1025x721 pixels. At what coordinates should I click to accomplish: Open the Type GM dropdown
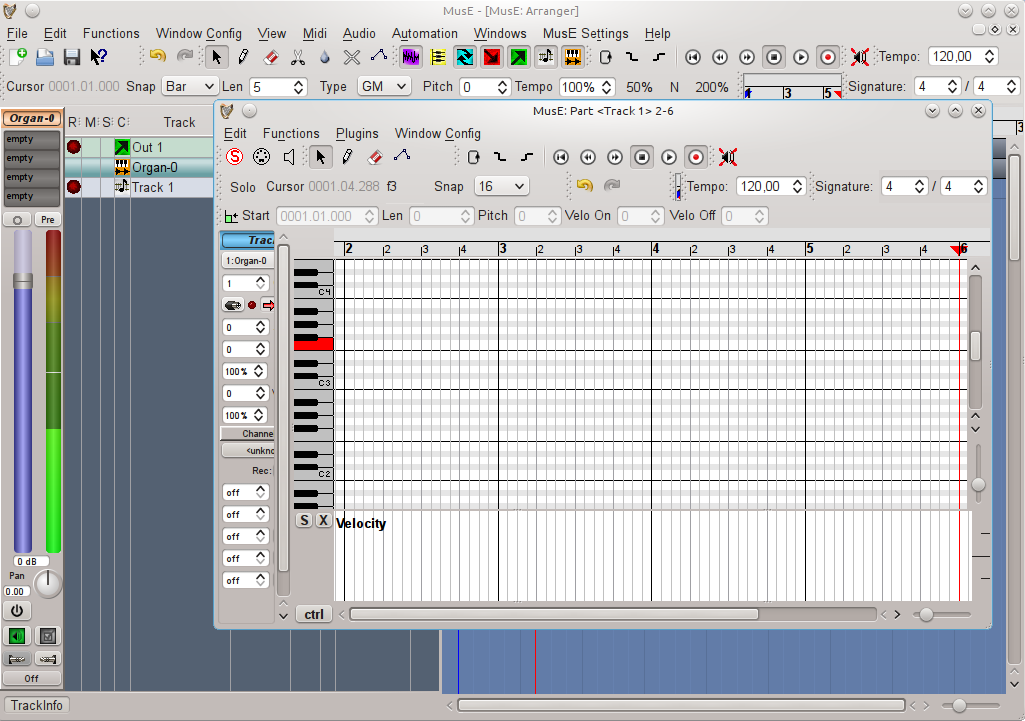pyautogui.click(x=384, y=87)
